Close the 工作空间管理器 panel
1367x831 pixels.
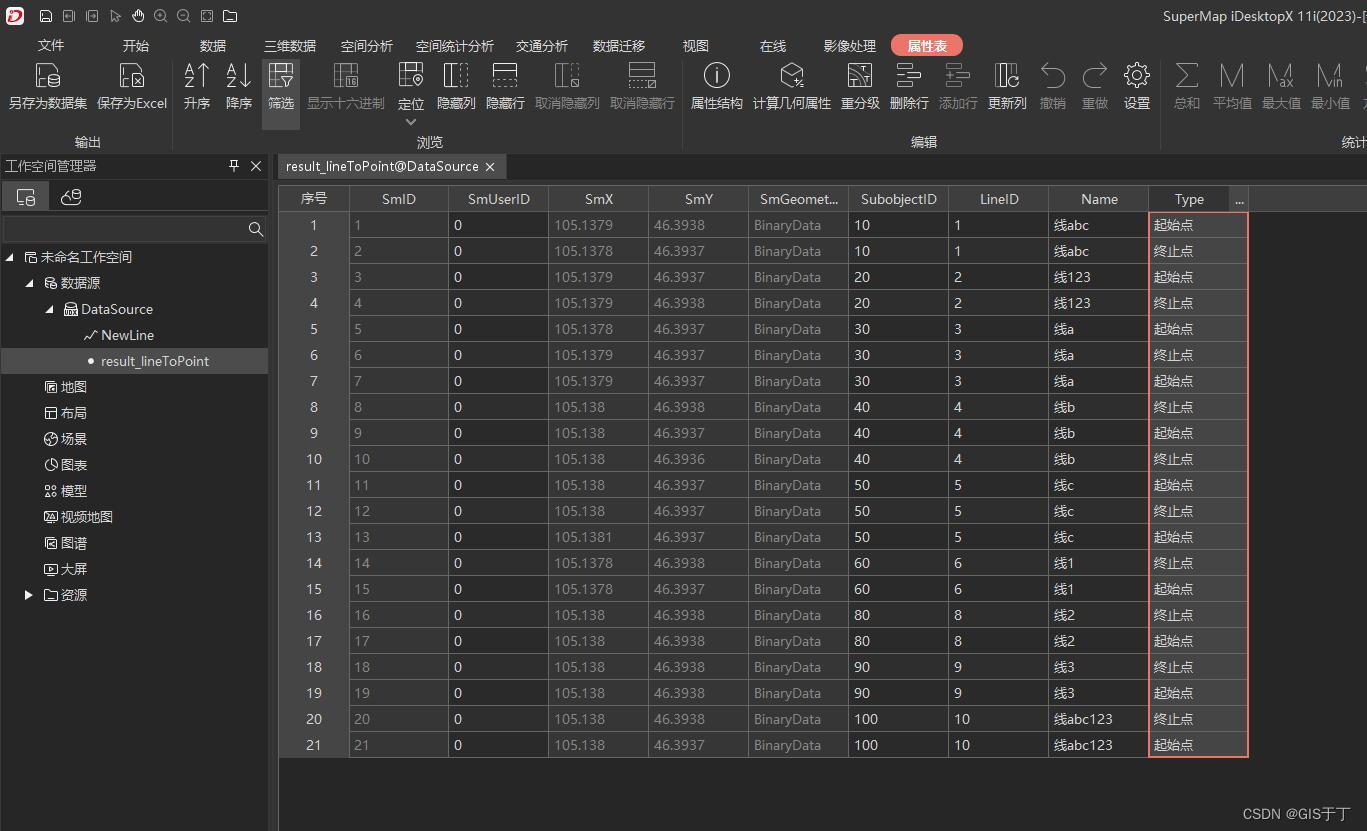click(x=256, y=166)
